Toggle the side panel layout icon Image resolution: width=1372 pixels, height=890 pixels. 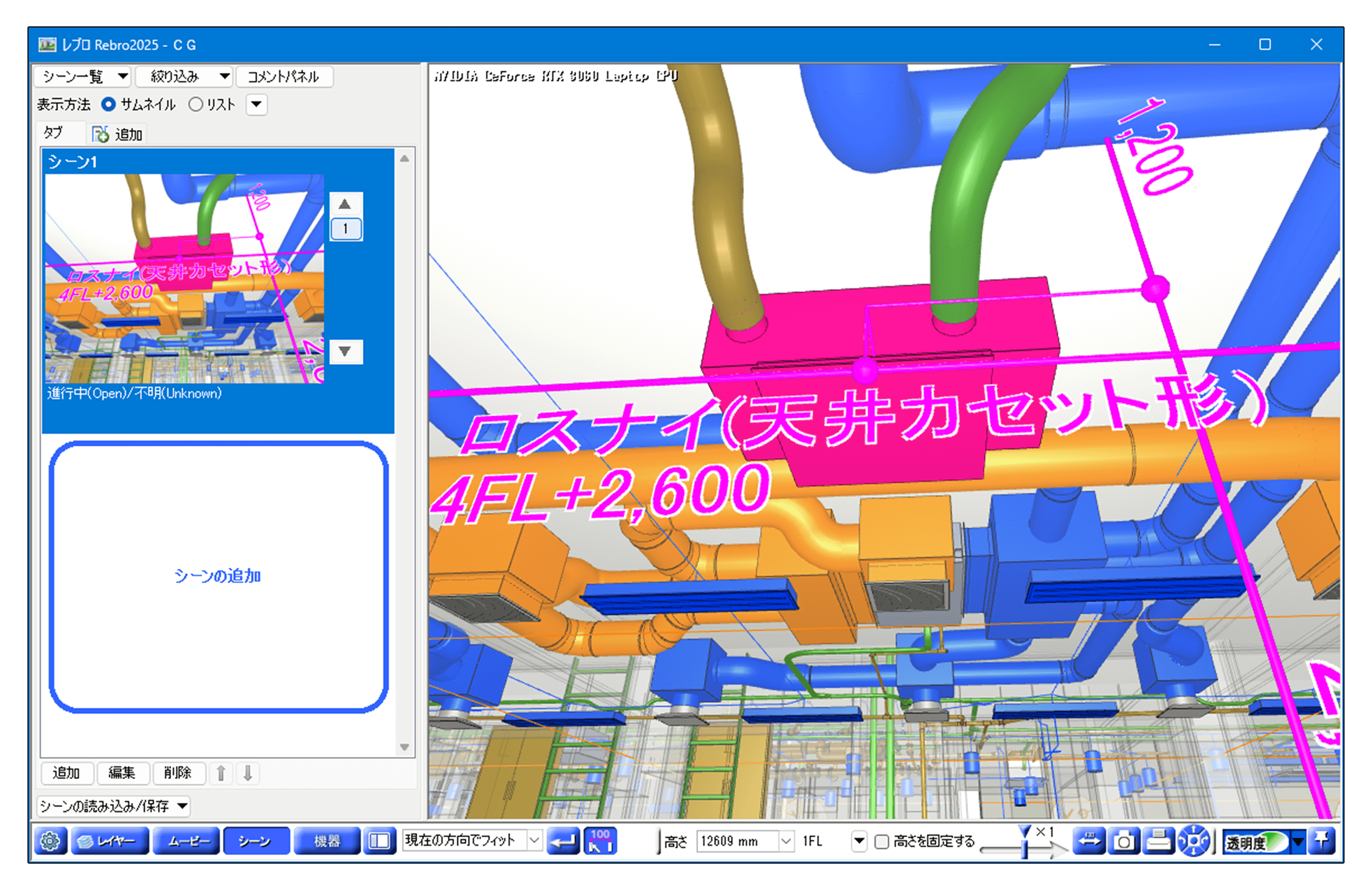[x=379, y=842]
